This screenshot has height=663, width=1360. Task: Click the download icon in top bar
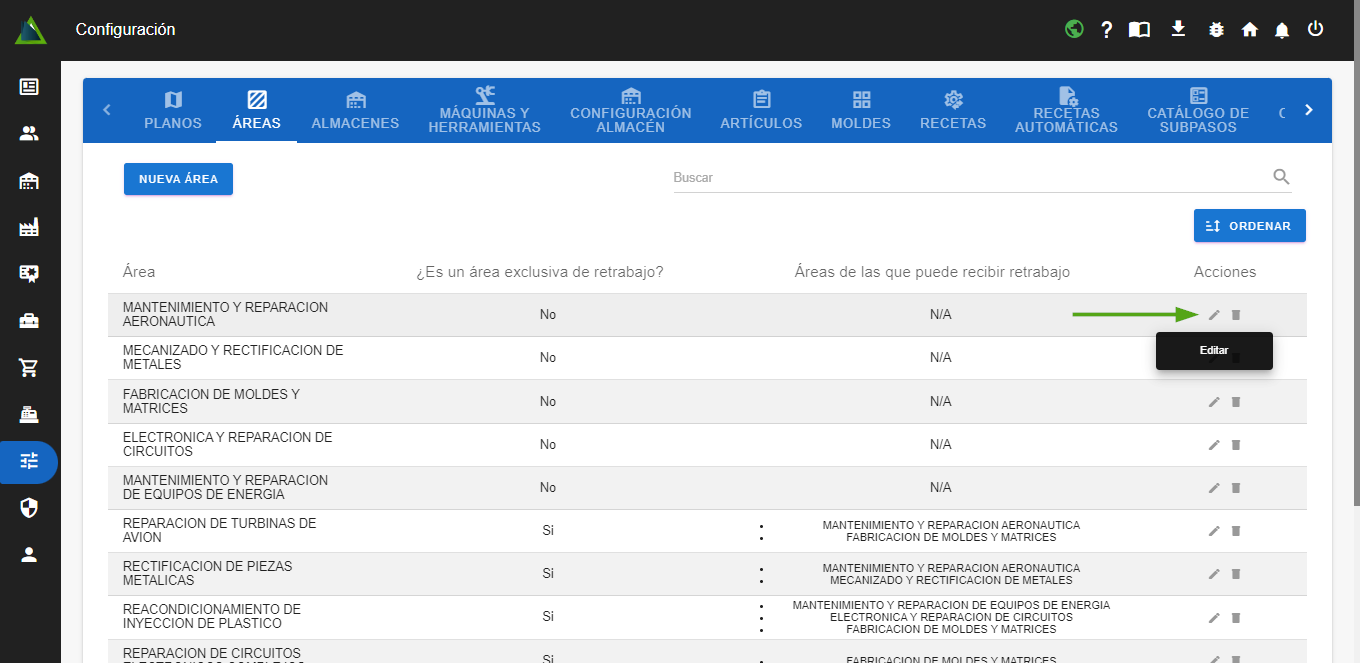[x=1178, y=29]
